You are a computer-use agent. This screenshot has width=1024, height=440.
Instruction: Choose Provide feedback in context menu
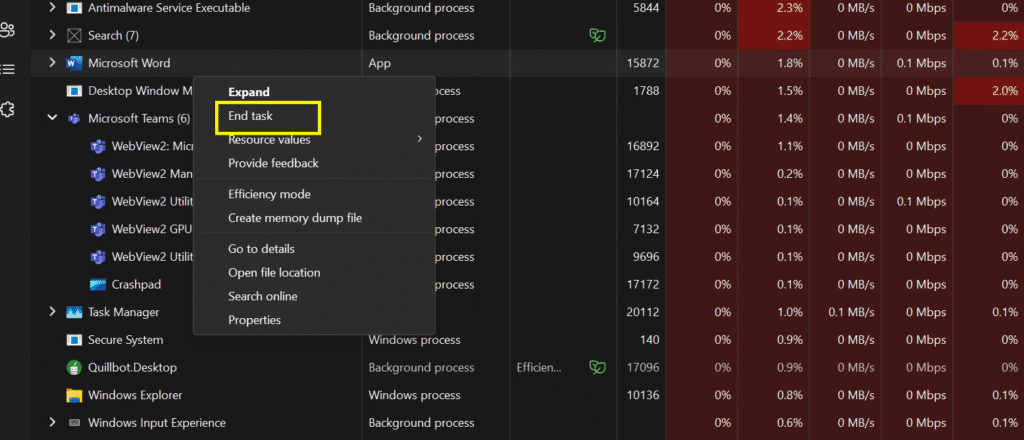click(x=273, y=163)
